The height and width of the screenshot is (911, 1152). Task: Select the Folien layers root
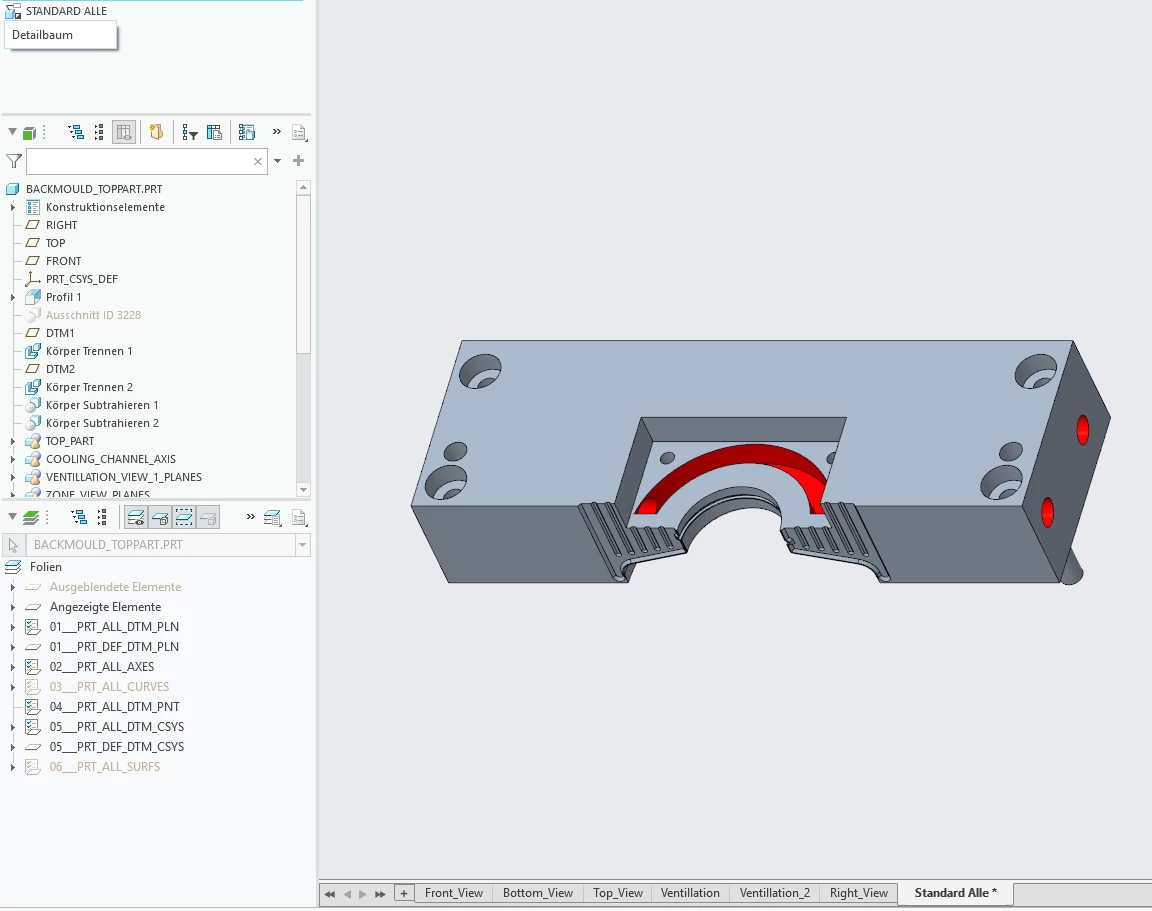(x=46, y=567)
